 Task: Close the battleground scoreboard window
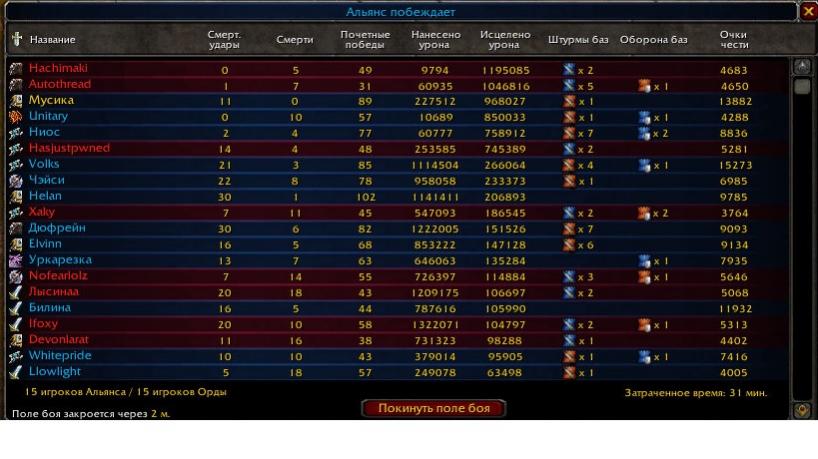pyautogui.click(x=807, y=12)
